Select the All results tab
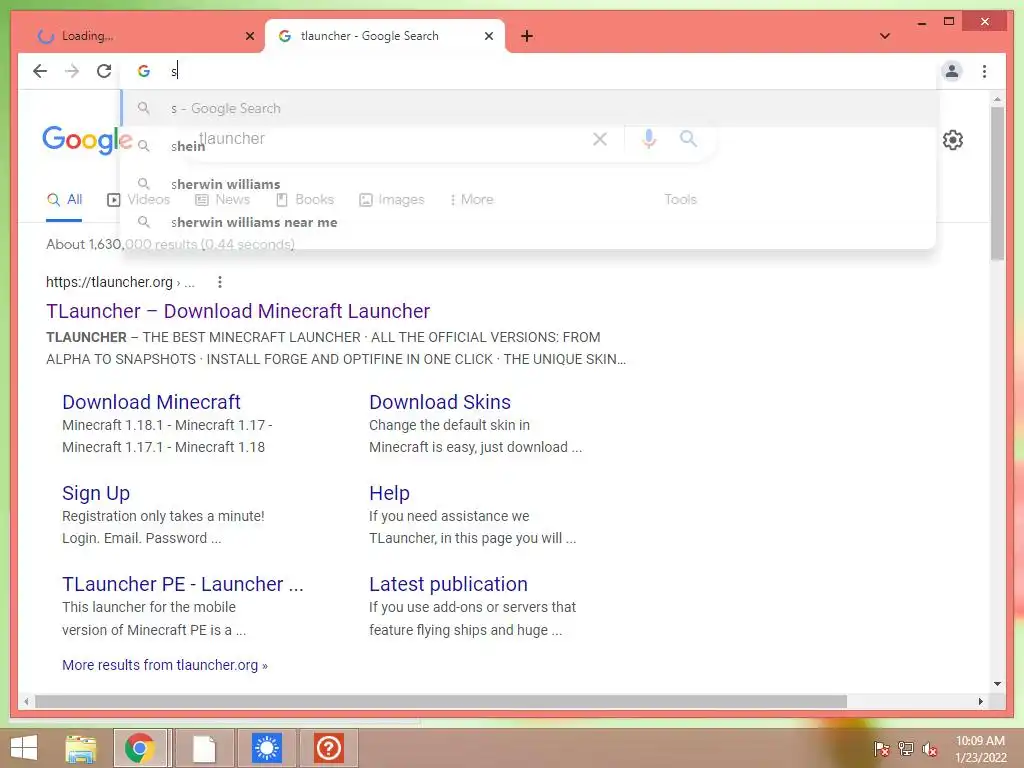Screen dimensions: 1024x768 [64, 200]
